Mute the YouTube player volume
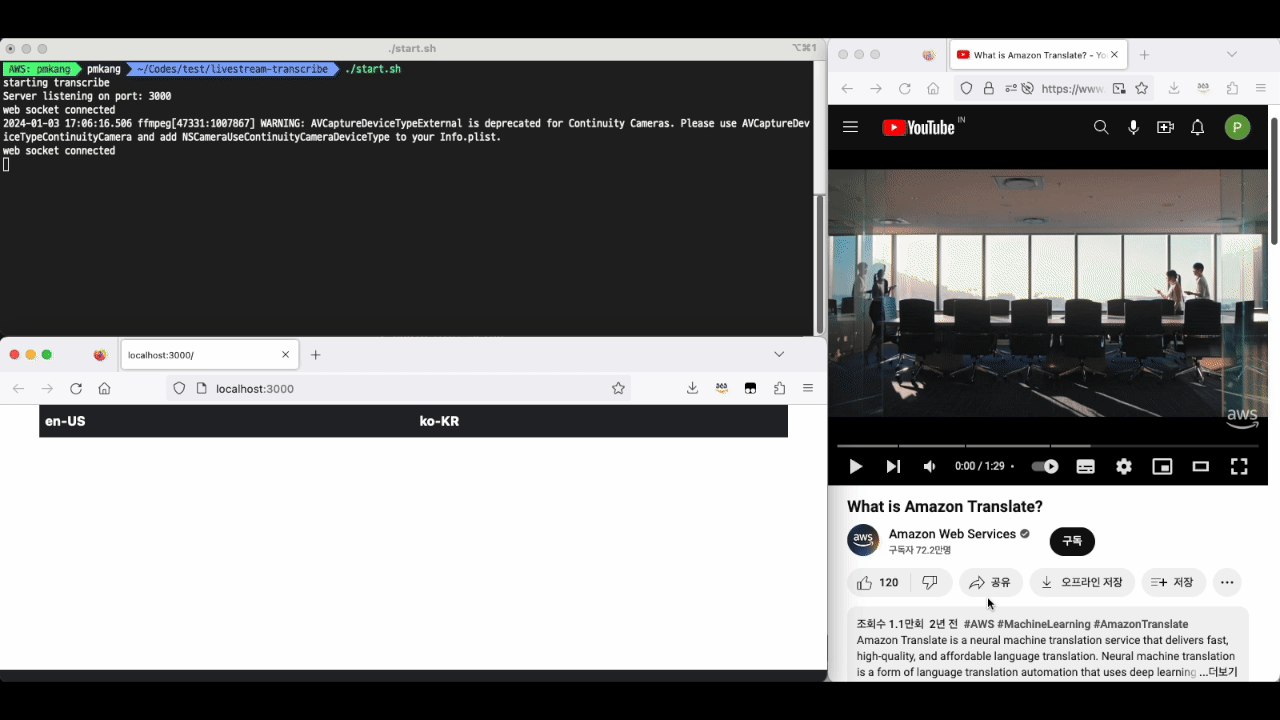This screenshot has width=1280, height=720. (930, 466)
